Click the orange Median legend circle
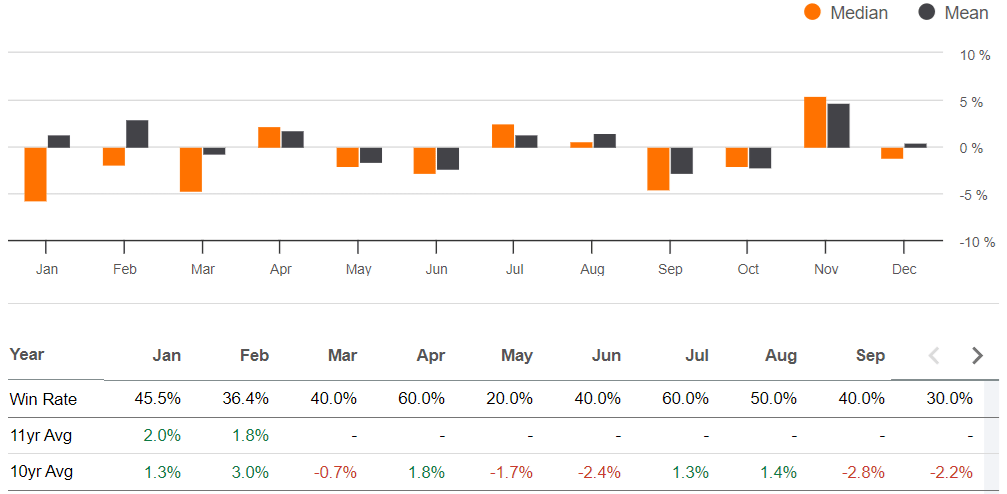 [x=812, y=13]
